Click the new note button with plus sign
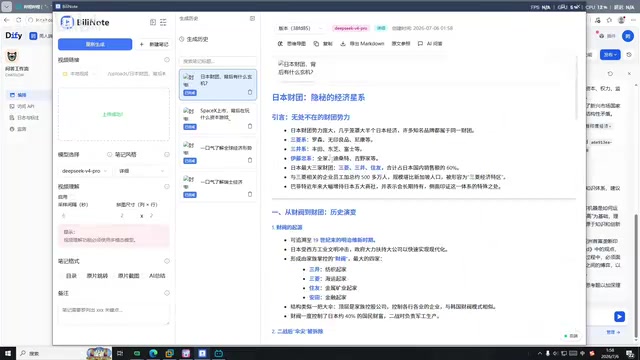640x360 pixels. coord(154,44)
